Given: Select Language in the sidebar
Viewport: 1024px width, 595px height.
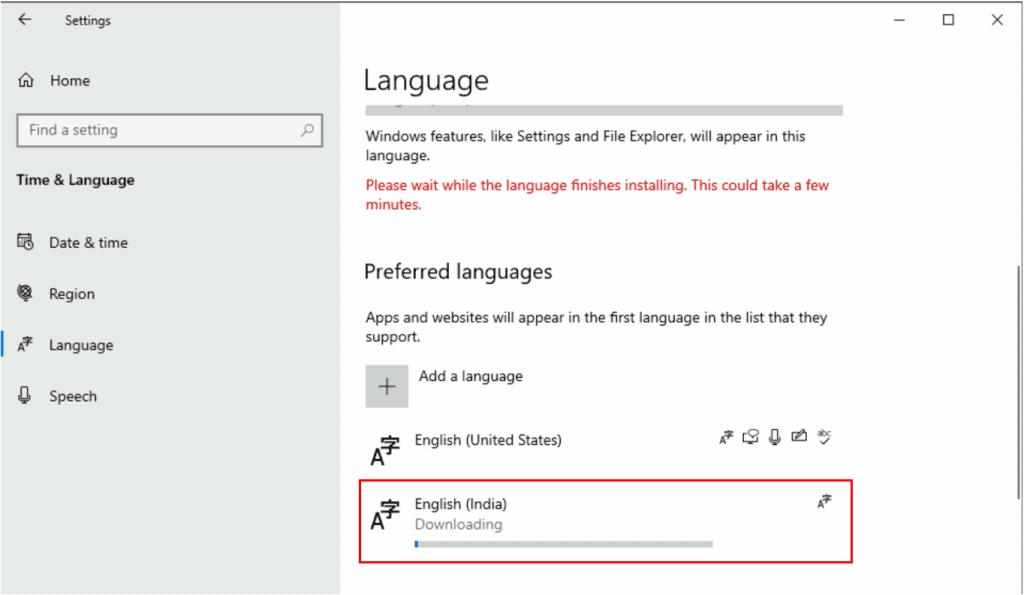Looking at the screenshot, I should (81, 345).
